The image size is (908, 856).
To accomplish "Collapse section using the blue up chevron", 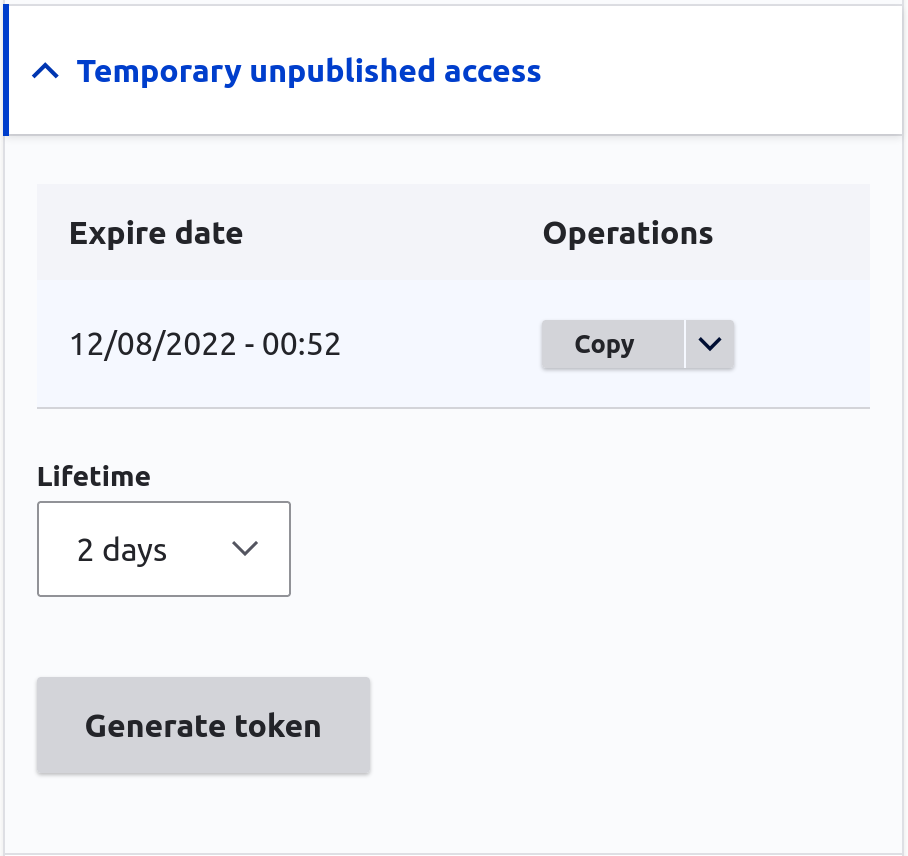I will (45, 71).
